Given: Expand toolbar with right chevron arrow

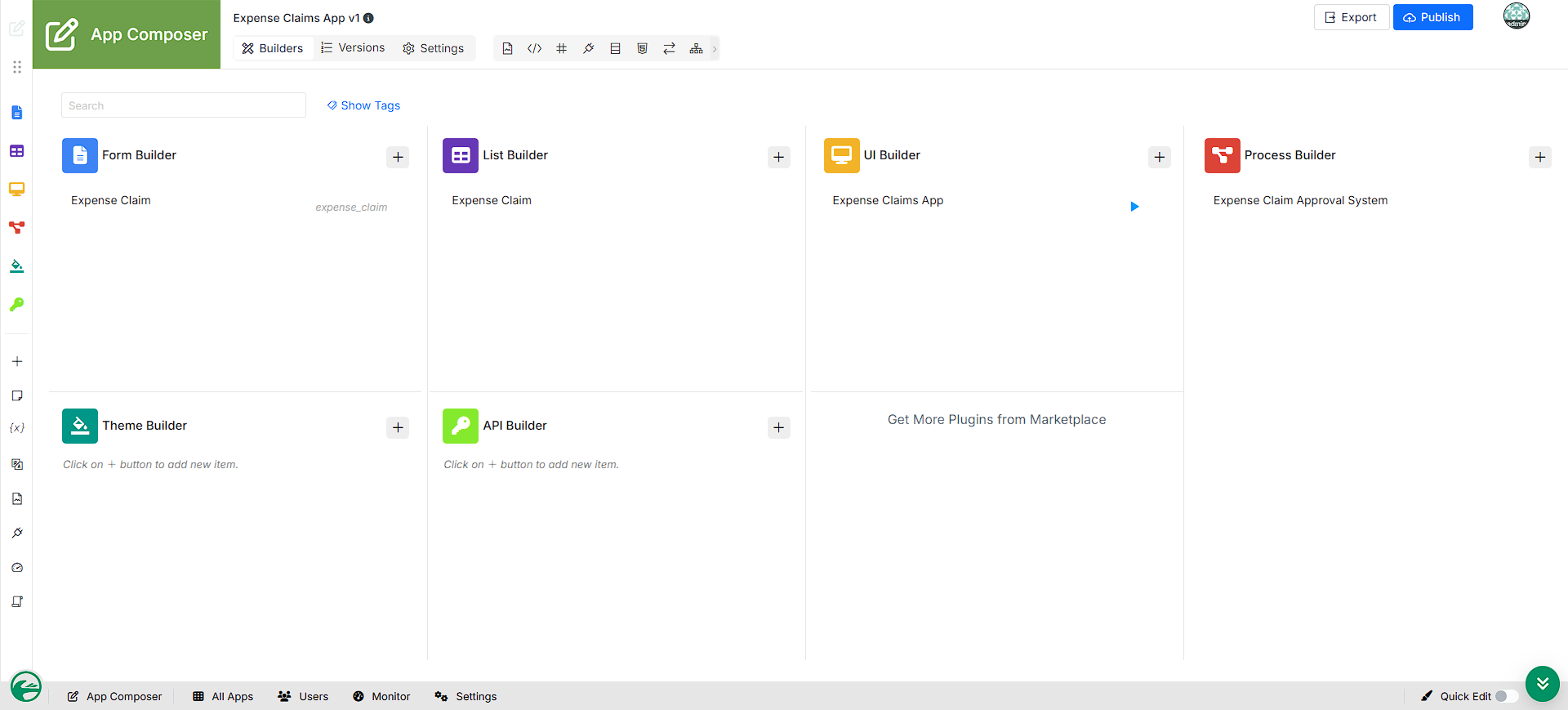Looking at the screenshot, I should tap(715, 48).
